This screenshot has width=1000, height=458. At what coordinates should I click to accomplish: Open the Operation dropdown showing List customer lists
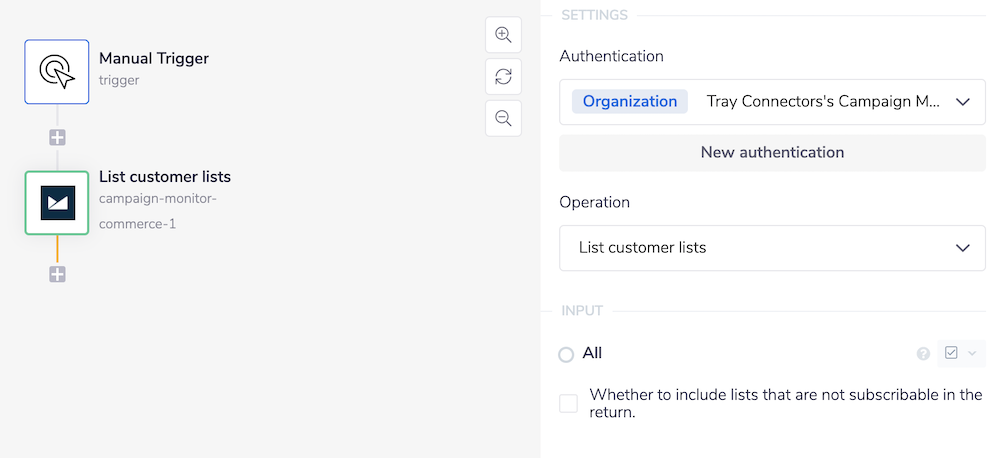[x=772, y=248]
